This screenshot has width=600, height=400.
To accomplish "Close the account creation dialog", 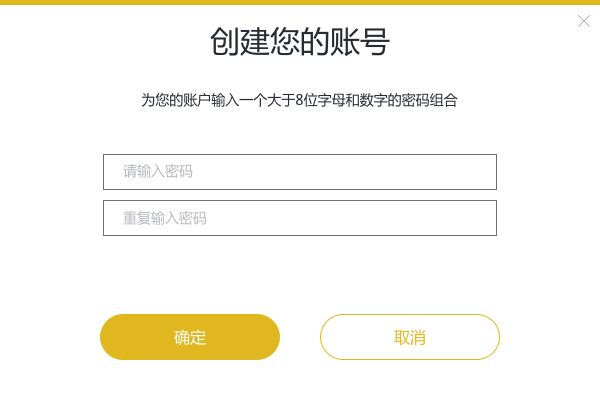I will (x=584, y=21).
